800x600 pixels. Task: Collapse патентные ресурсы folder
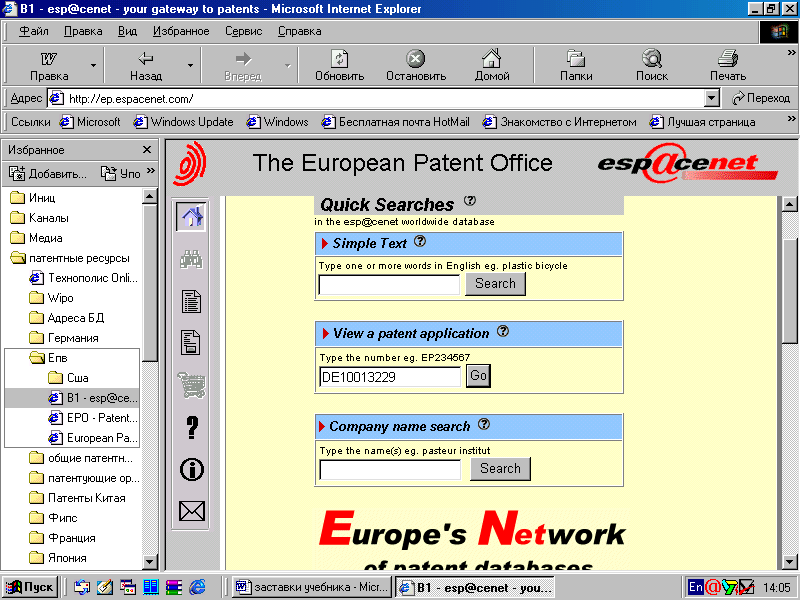coord(70,258)
